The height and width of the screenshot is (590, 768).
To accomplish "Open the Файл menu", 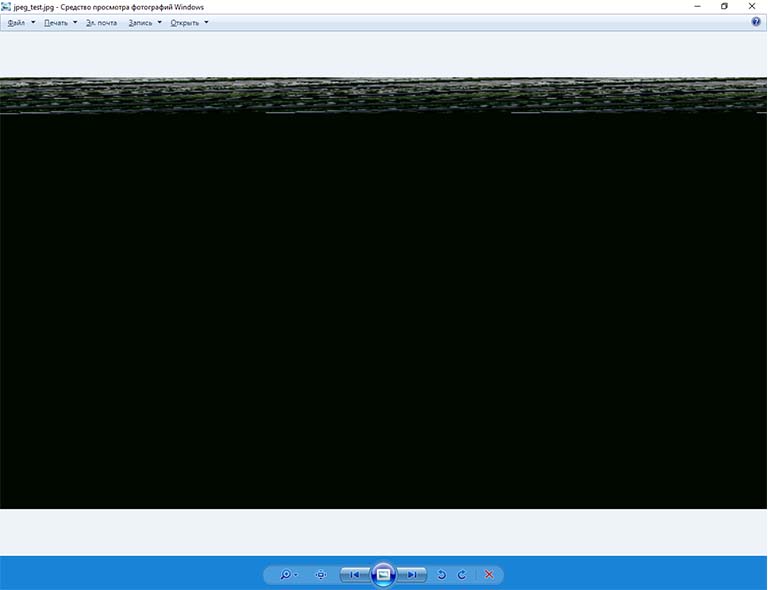I will [x=16, y=22].
